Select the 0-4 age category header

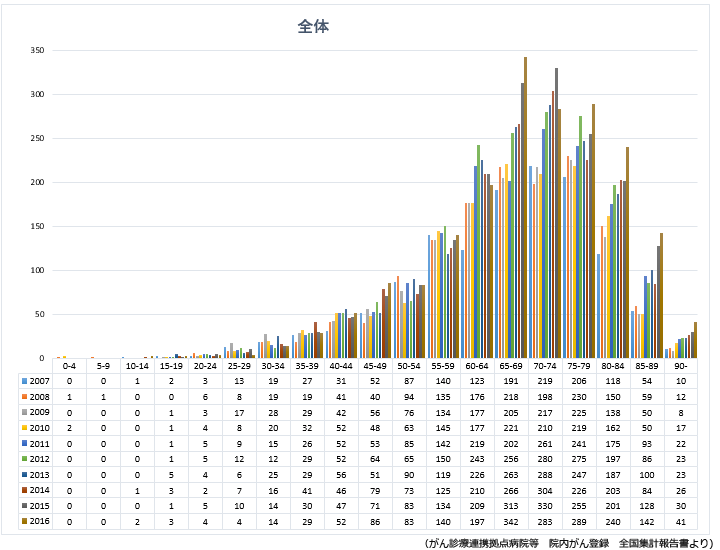pyautogui.click(x=69, y=367)
